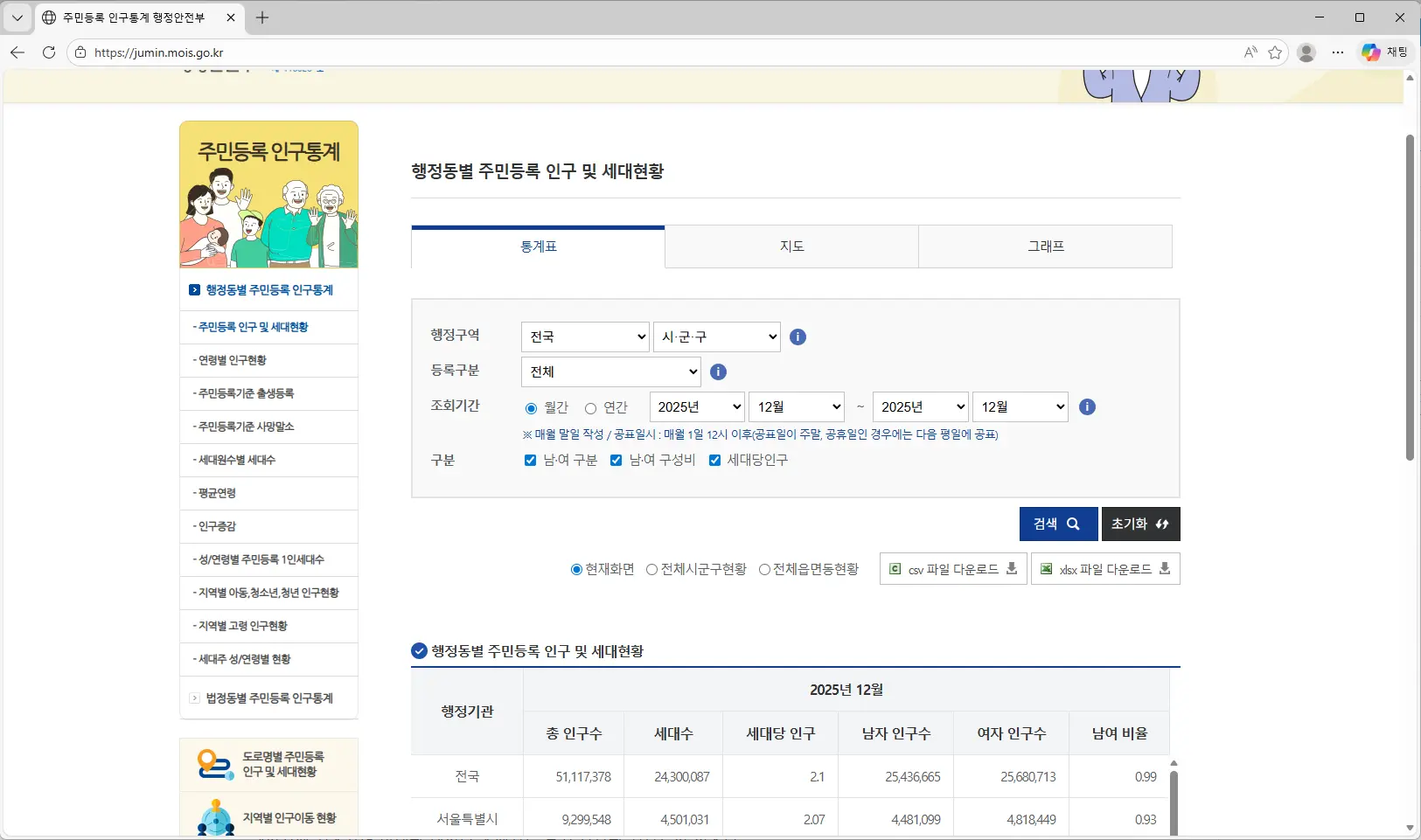1421x840 pixels.
Task: Open the 전국 region dropdown
Action: [x=585, y=337]
